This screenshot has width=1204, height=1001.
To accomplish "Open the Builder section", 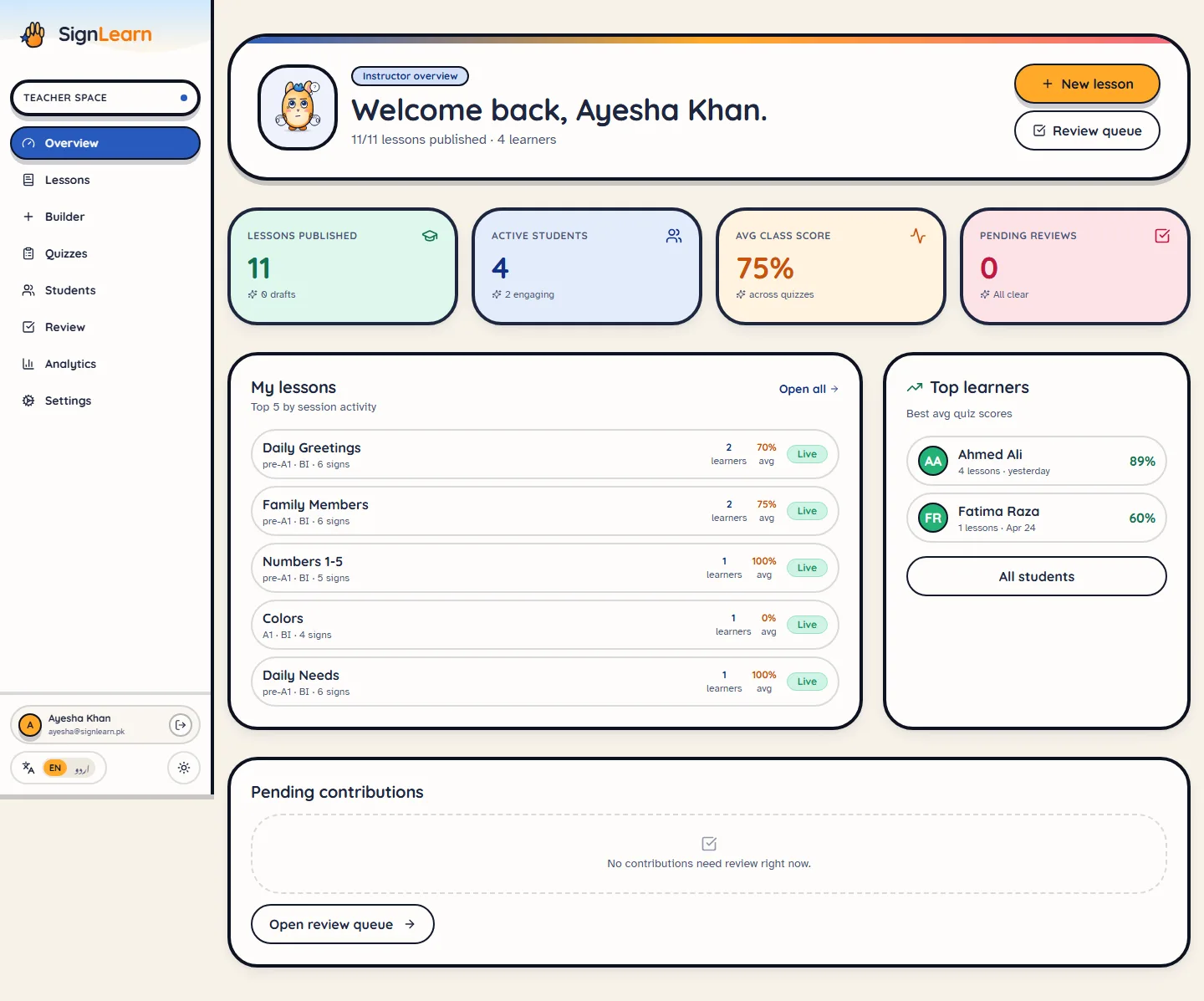I will 105,217.
